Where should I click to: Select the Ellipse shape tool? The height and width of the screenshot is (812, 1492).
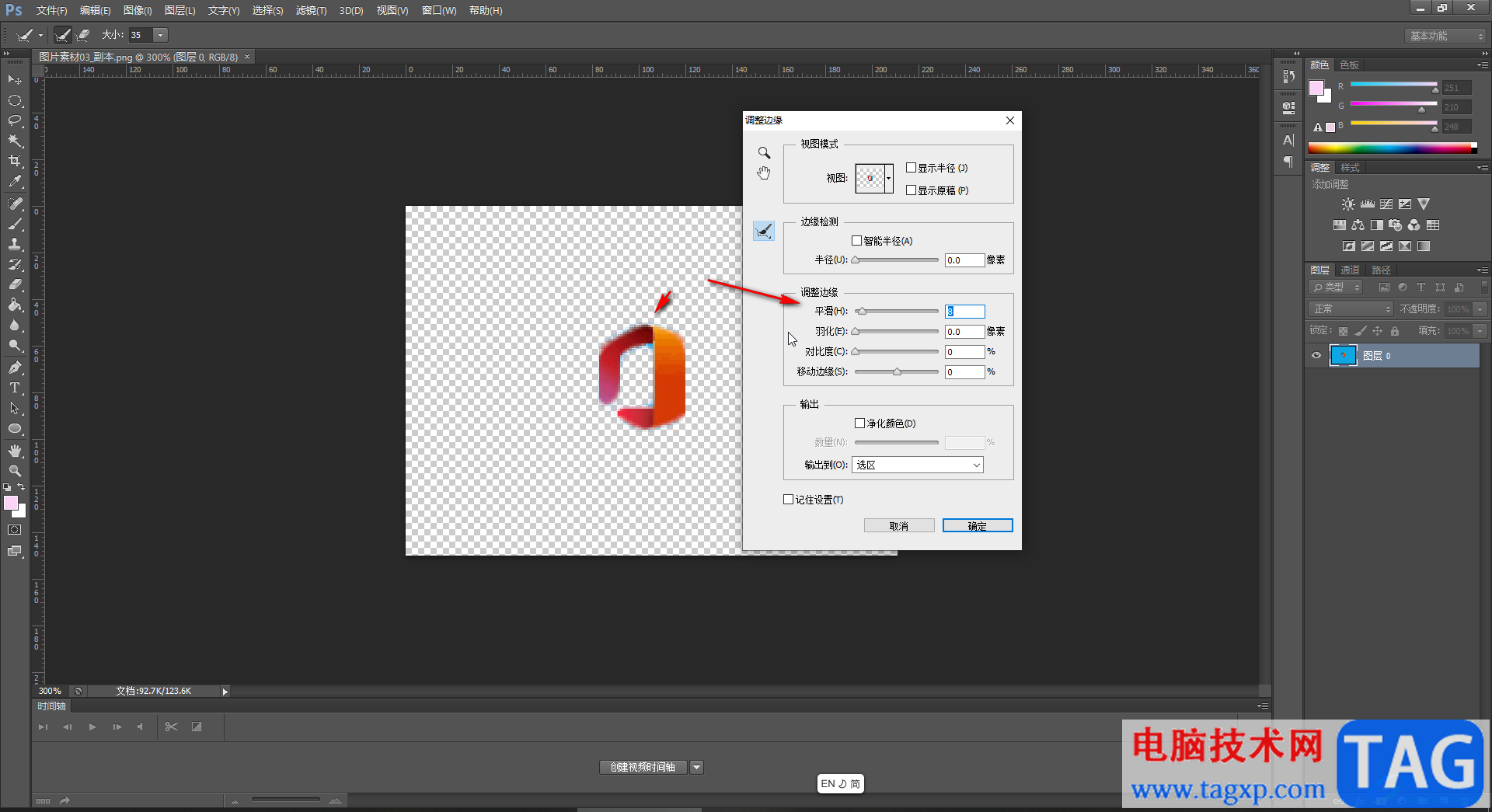point(15,428)
